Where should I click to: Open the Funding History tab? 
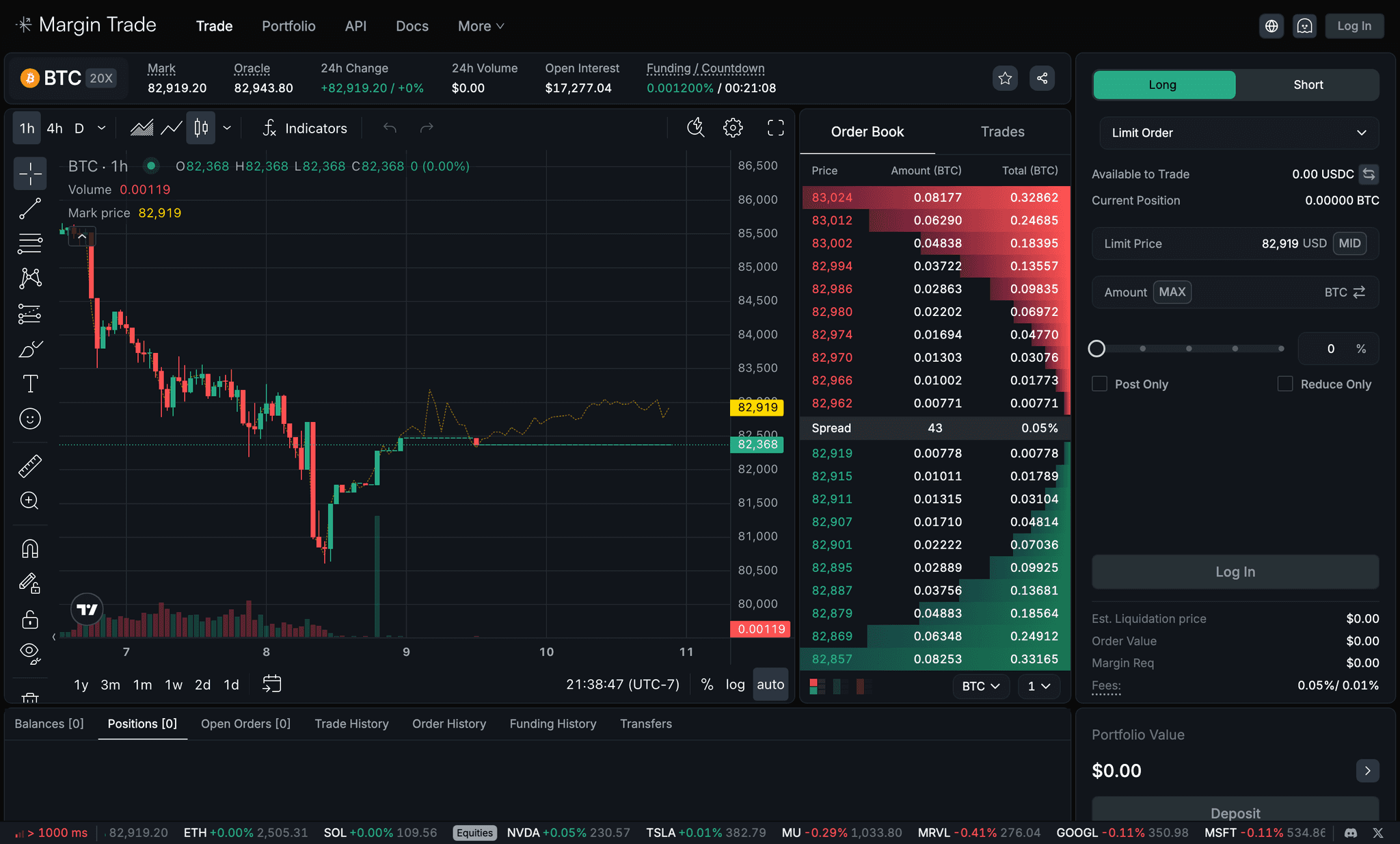[x=552, y=724]
